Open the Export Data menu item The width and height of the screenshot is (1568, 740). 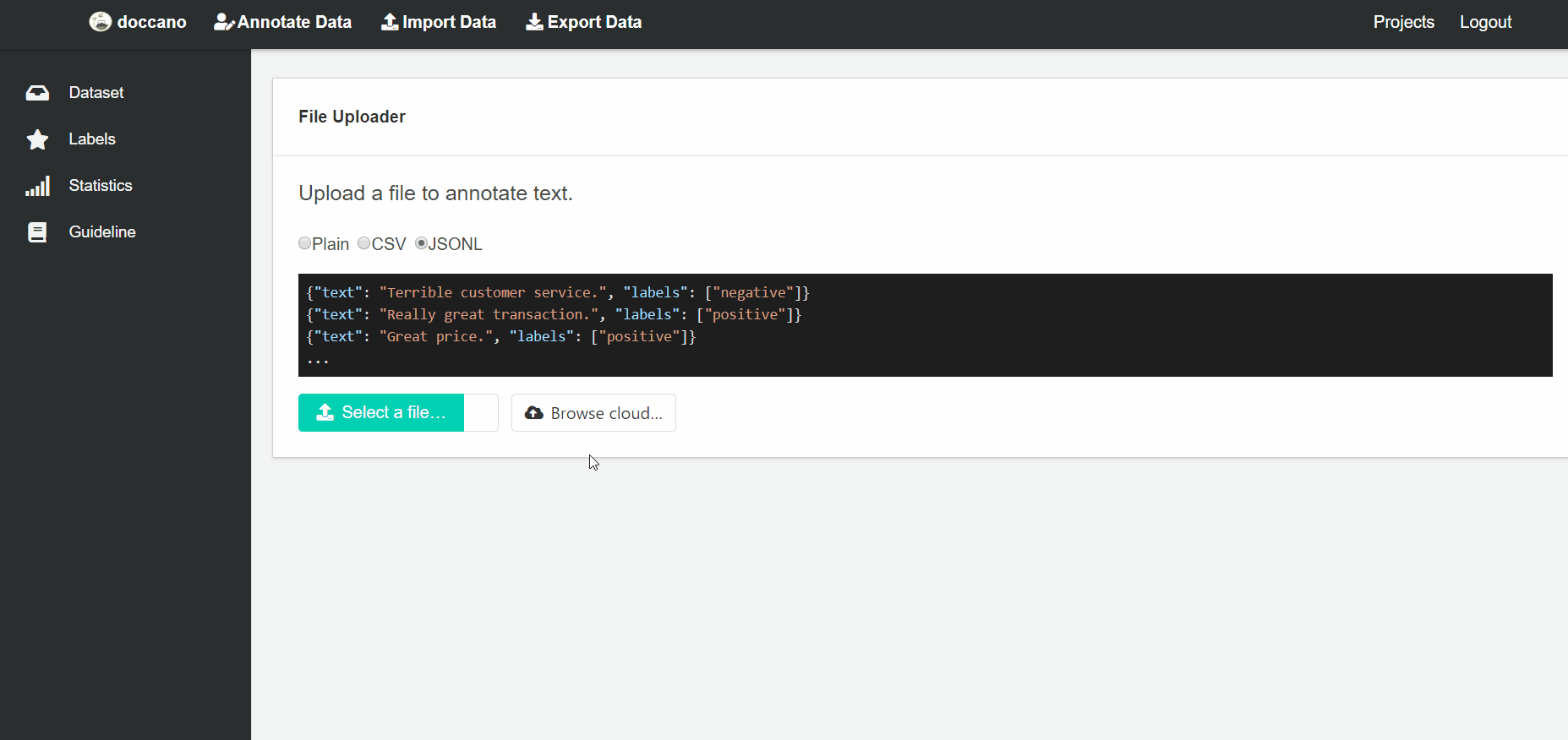pos(583,22)
